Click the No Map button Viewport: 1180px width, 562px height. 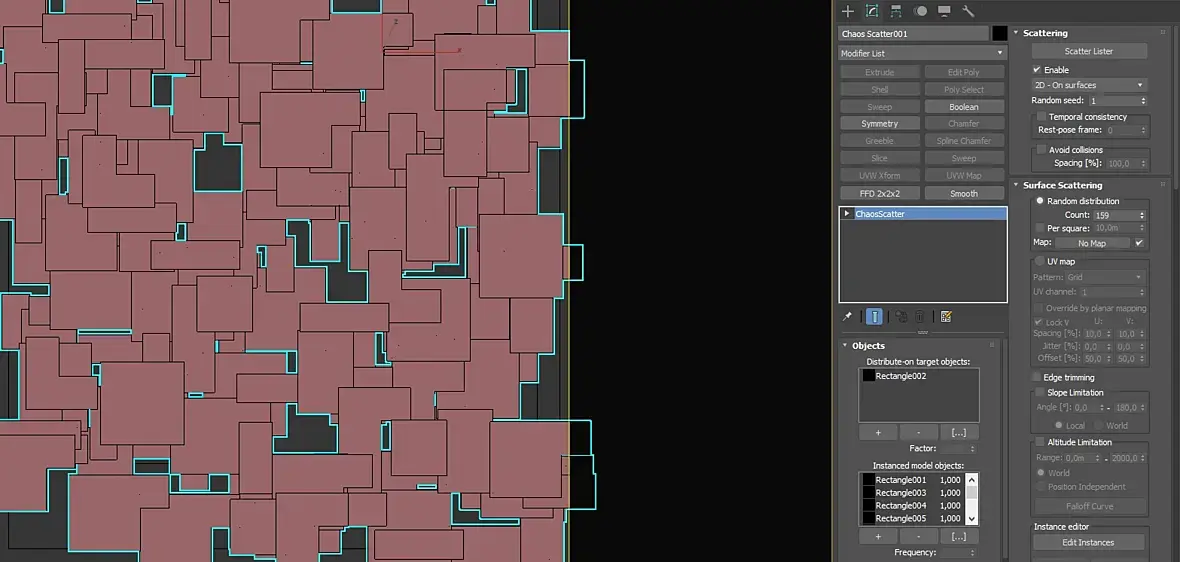pos(1092,243)
